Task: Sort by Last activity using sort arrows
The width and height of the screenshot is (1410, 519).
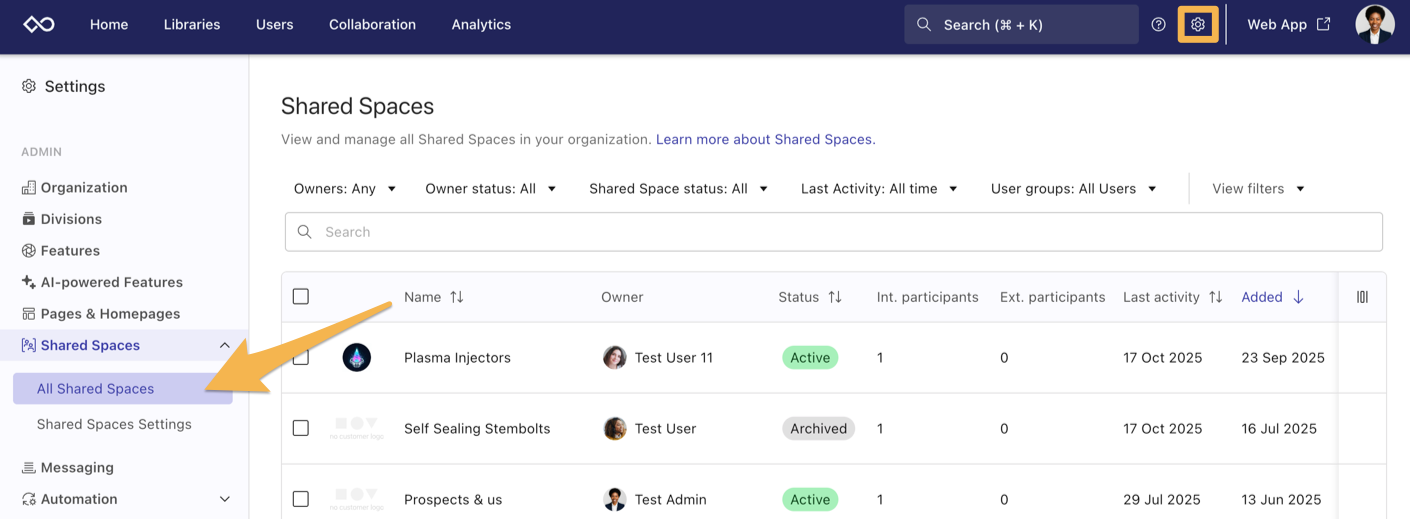Action: [x=1216, y=297]
